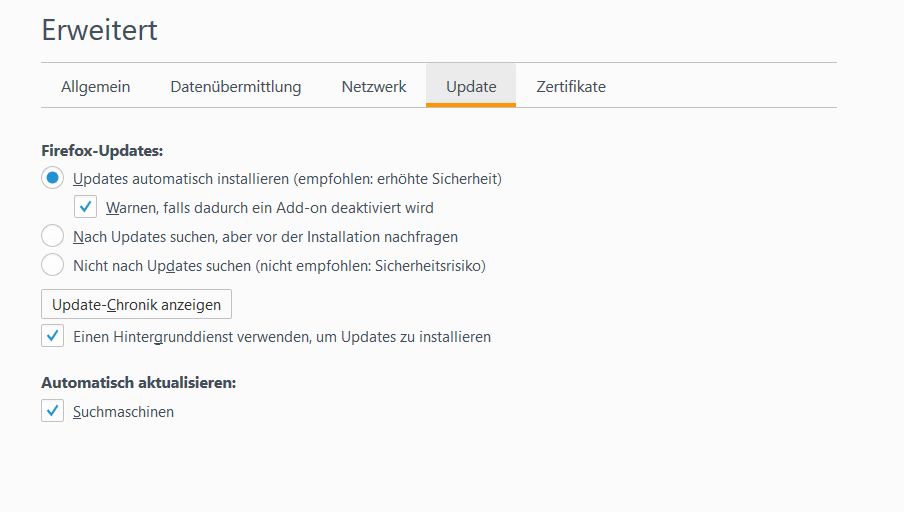Open the Datenübermittlung tab
The image size is (904, 512).
click(236, 86)
